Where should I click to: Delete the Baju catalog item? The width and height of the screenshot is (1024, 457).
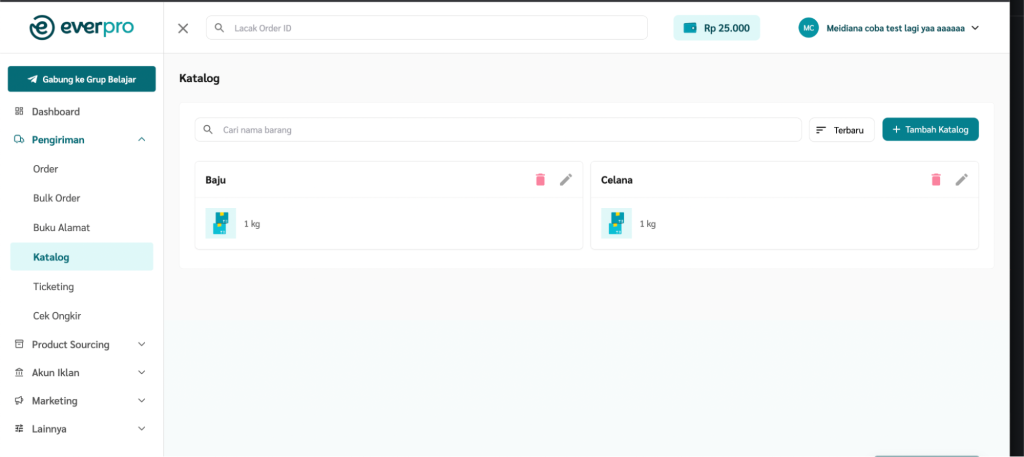(x=540, y=180)
